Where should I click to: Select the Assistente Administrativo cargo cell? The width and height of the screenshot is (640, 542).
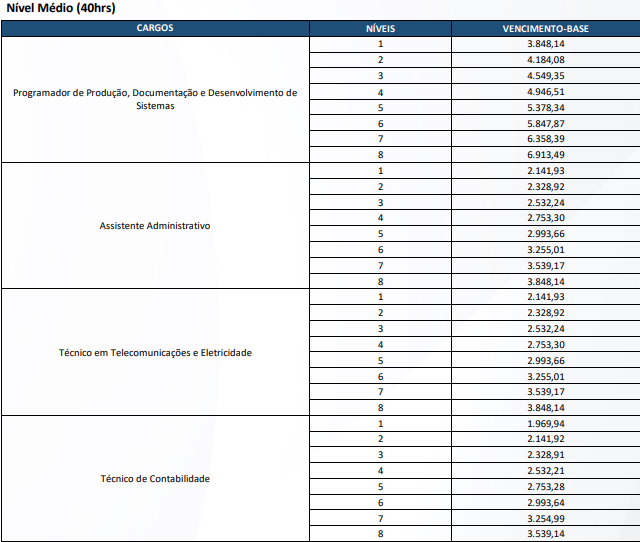155,226
